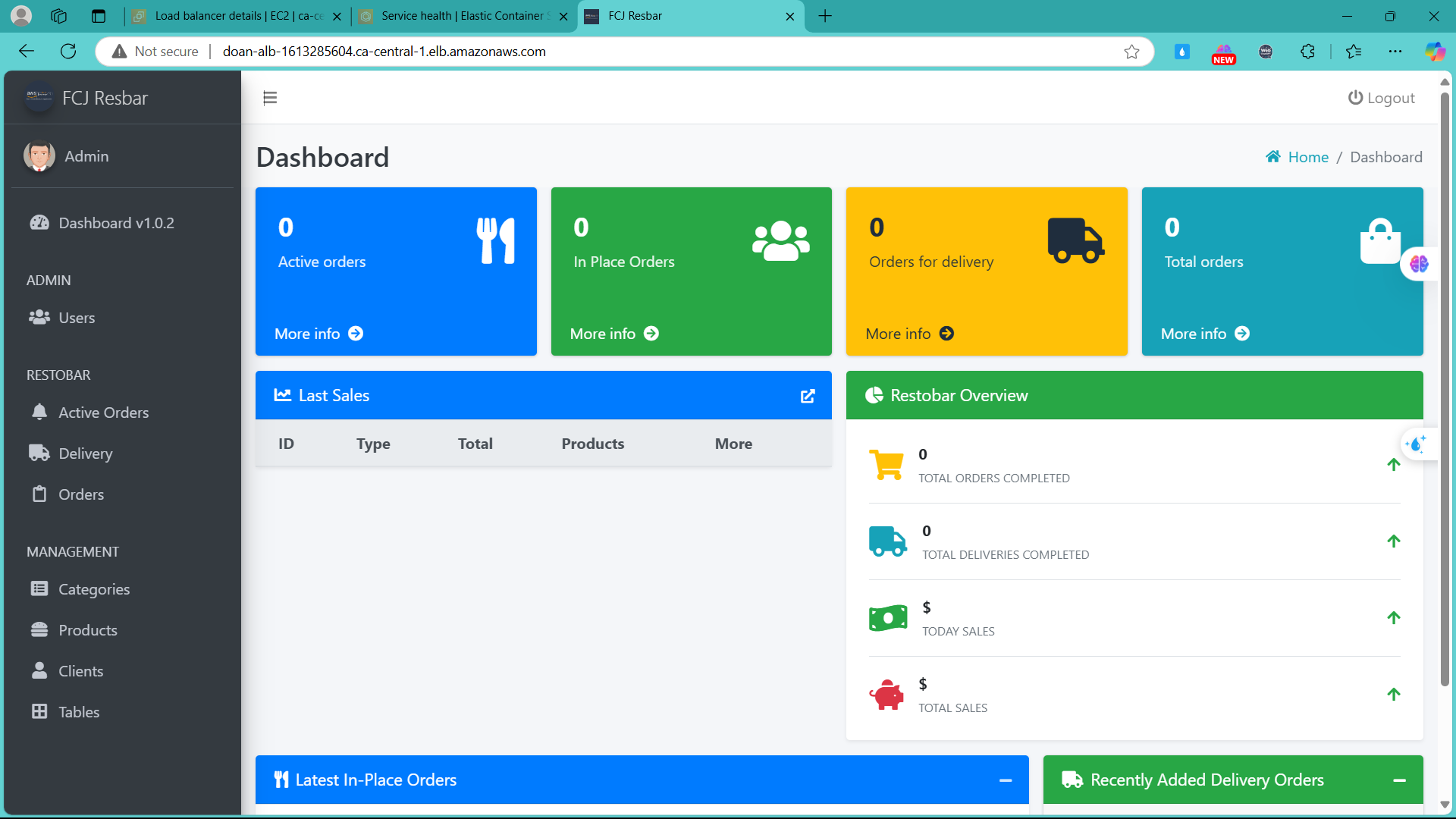Click the up arrow beside Total Deliveries Completed

click(1394, 541)
